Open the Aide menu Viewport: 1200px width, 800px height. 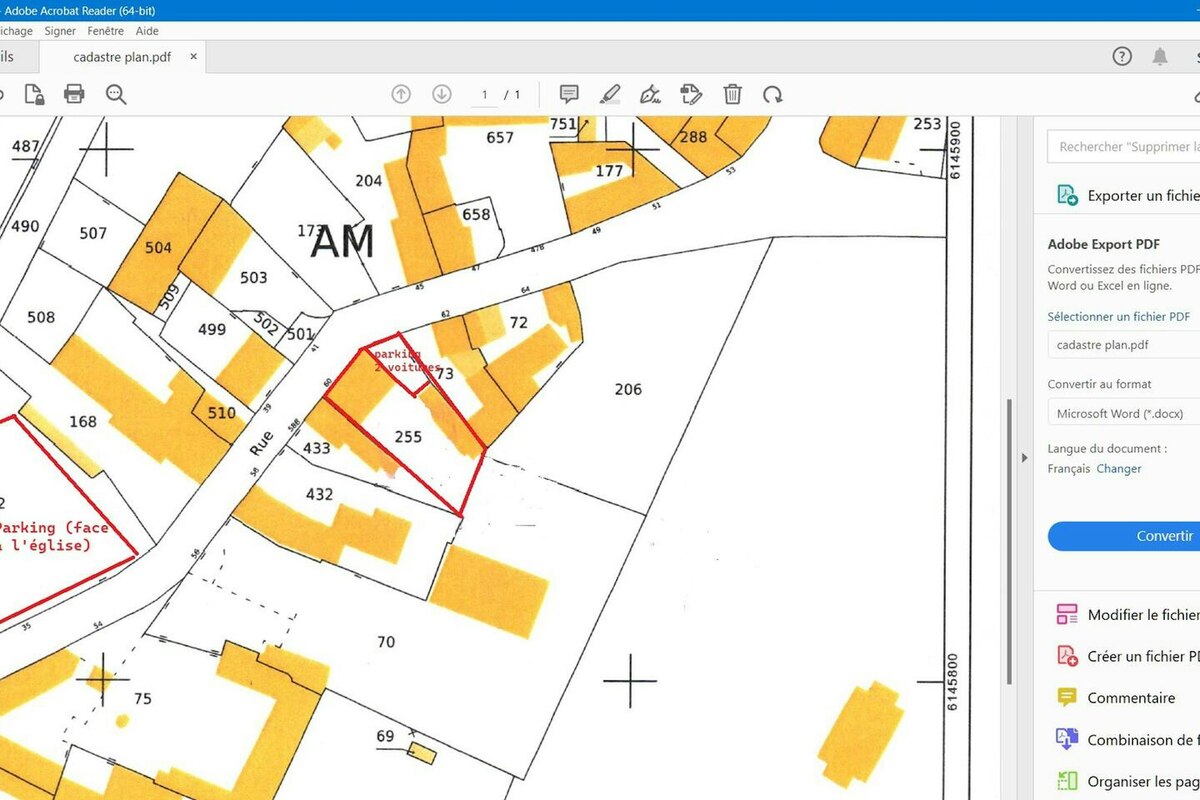click(147, 31)
